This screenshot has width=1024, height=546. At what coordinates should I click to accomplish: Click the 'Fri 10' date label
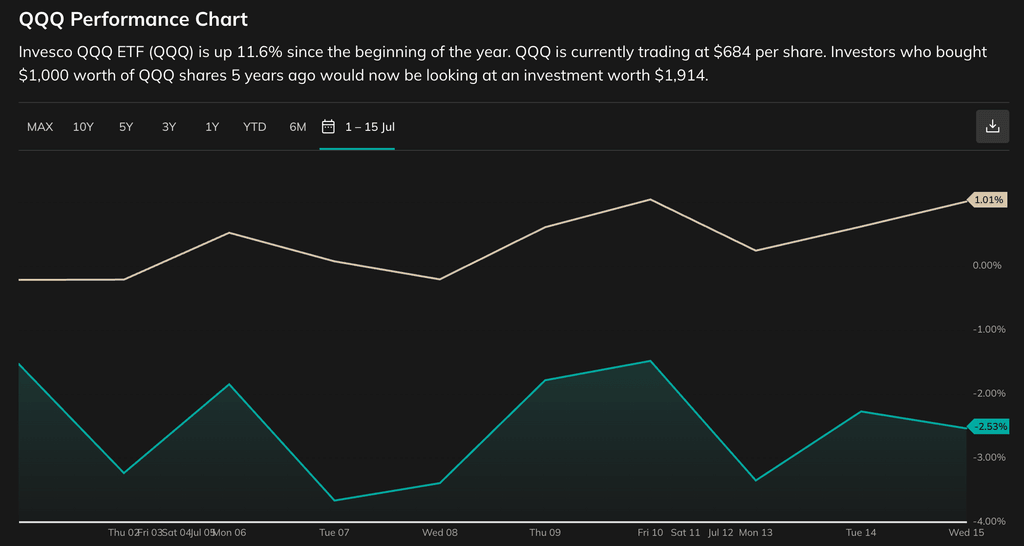pyautogui.click(x=650, y=532)
